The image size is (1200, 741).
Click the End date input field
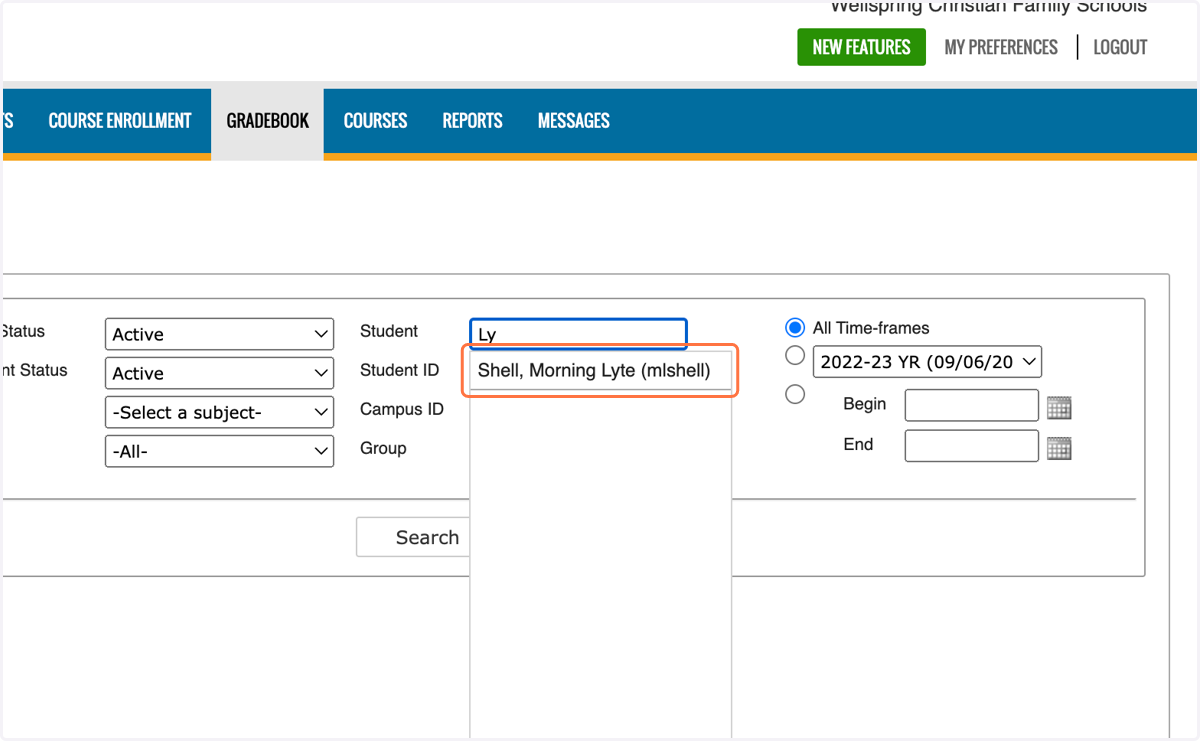[x=972, y=446]
